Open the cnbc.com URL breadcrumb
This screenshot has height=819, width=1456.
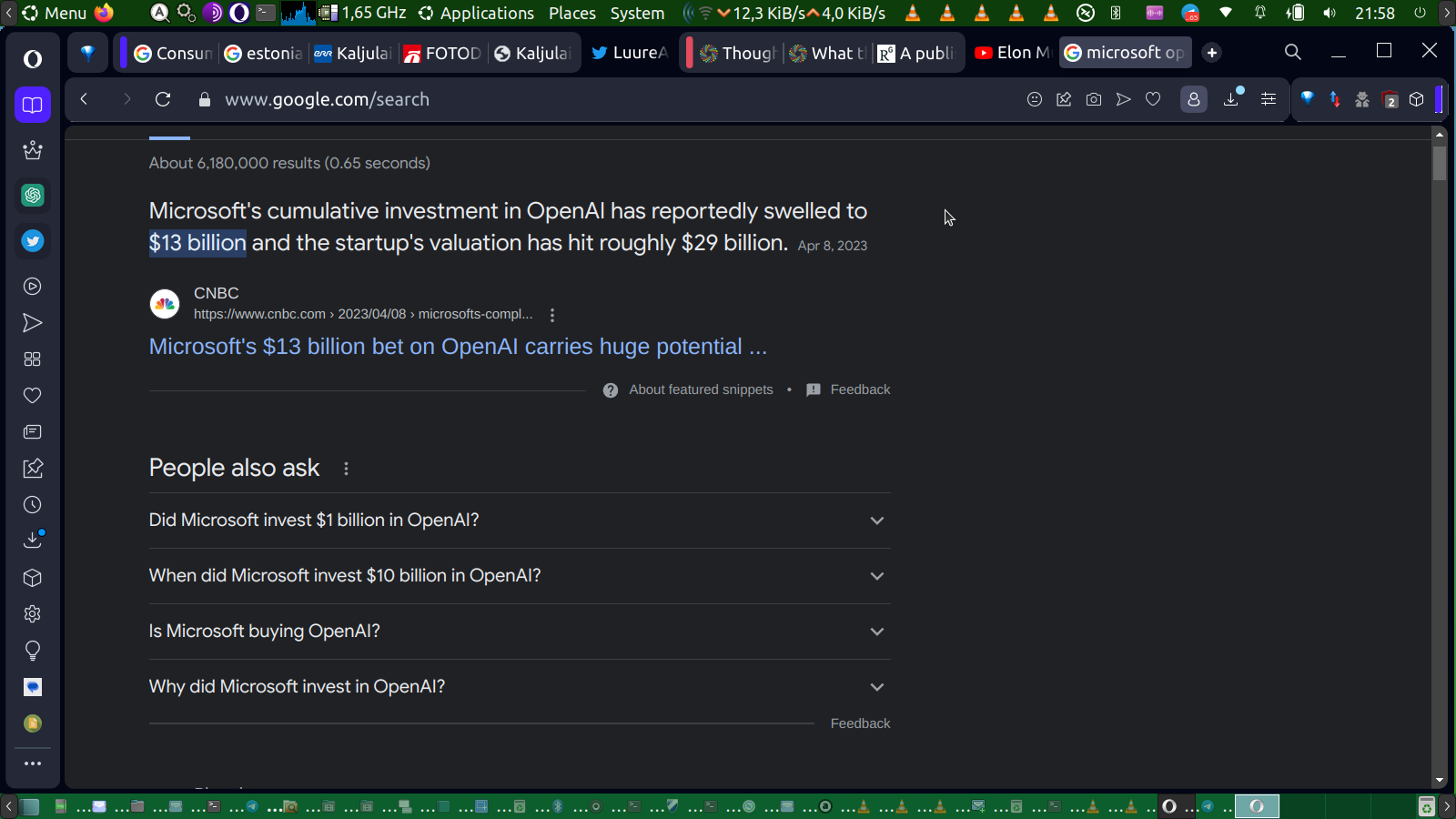pyautogui.click(x=363, y=314)
